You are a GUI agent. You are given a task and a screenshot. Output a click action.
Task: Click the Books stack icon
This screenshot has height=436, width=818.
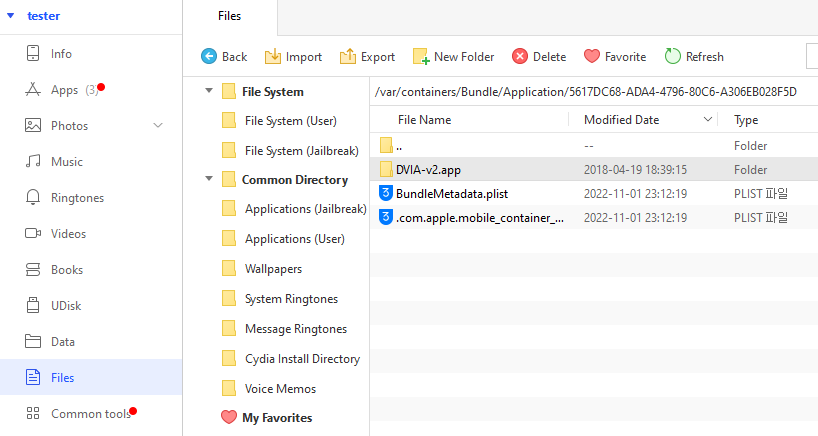point(33,269)
